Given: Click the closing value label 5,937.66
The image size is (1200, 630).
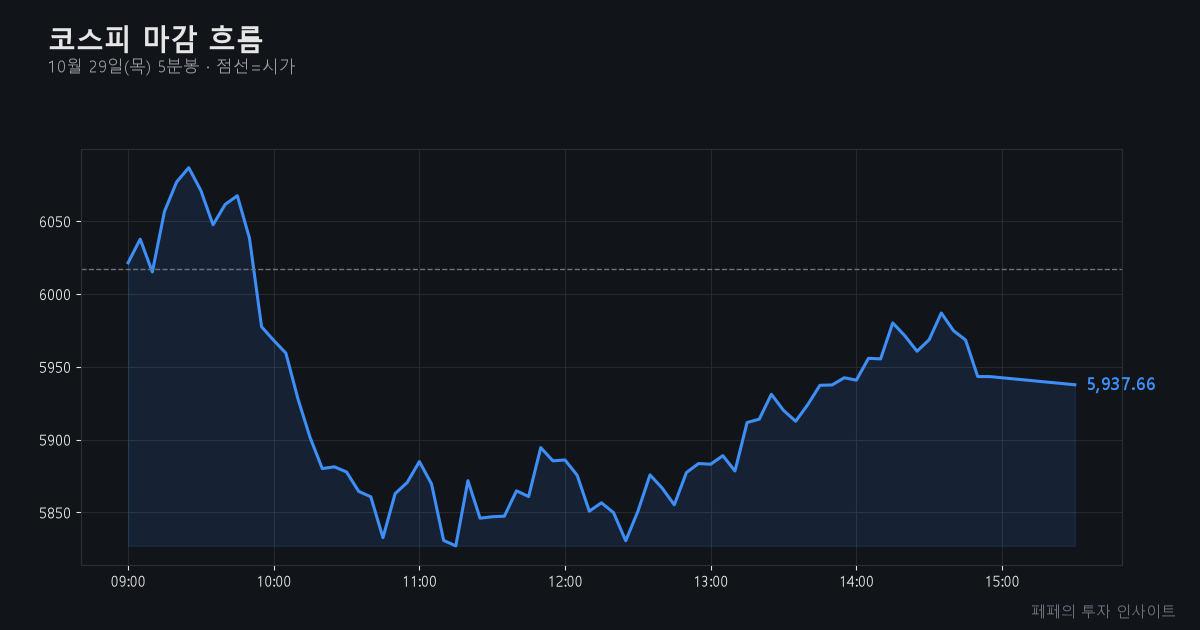Looking at the screenshot, I should coord(1121,384).
